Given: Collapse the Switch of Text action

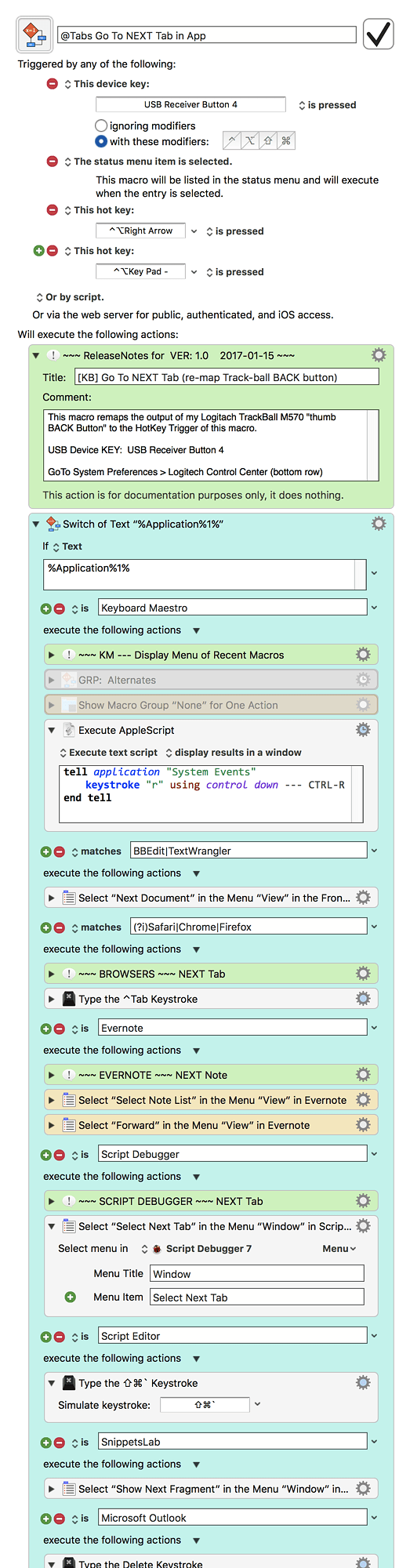Looking at the screenshot, I should [35, 524].
